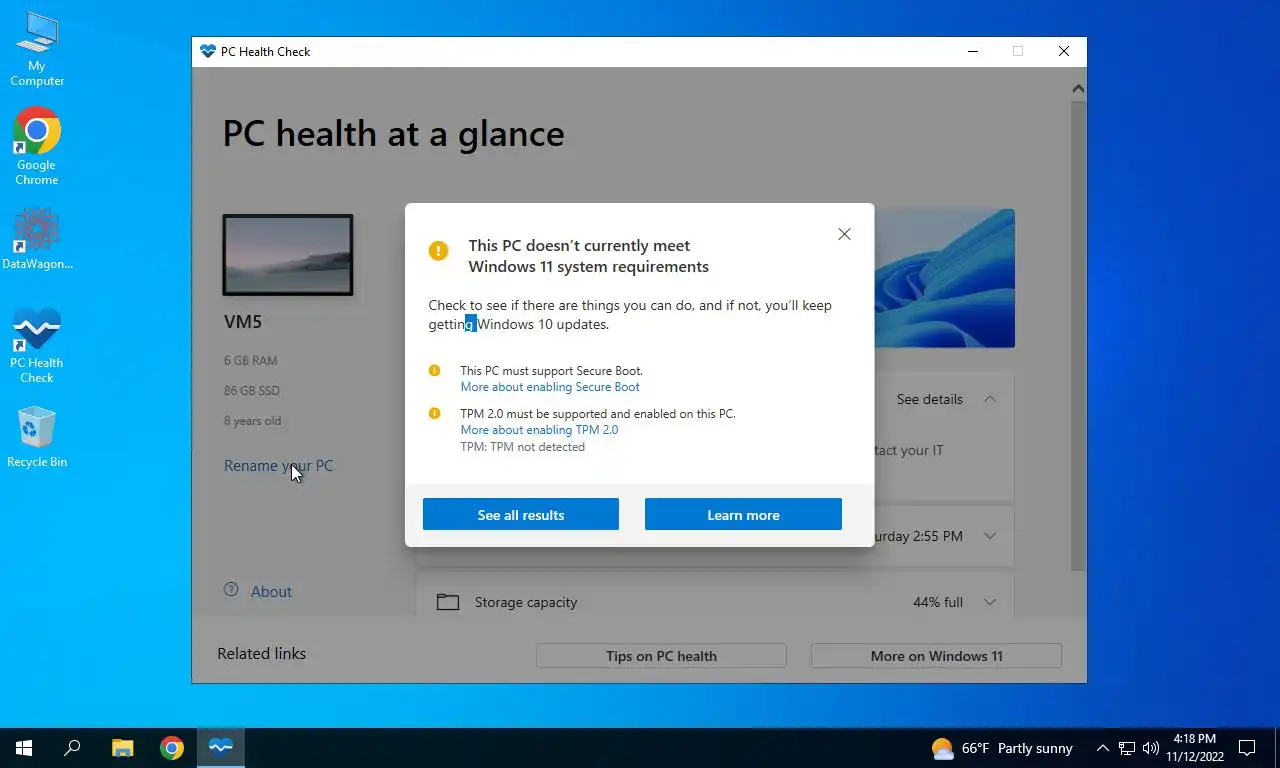Show hidden system tray icons
Image resolution: width=1280 pixels, height=768 pixels.
pos(1103,748)
